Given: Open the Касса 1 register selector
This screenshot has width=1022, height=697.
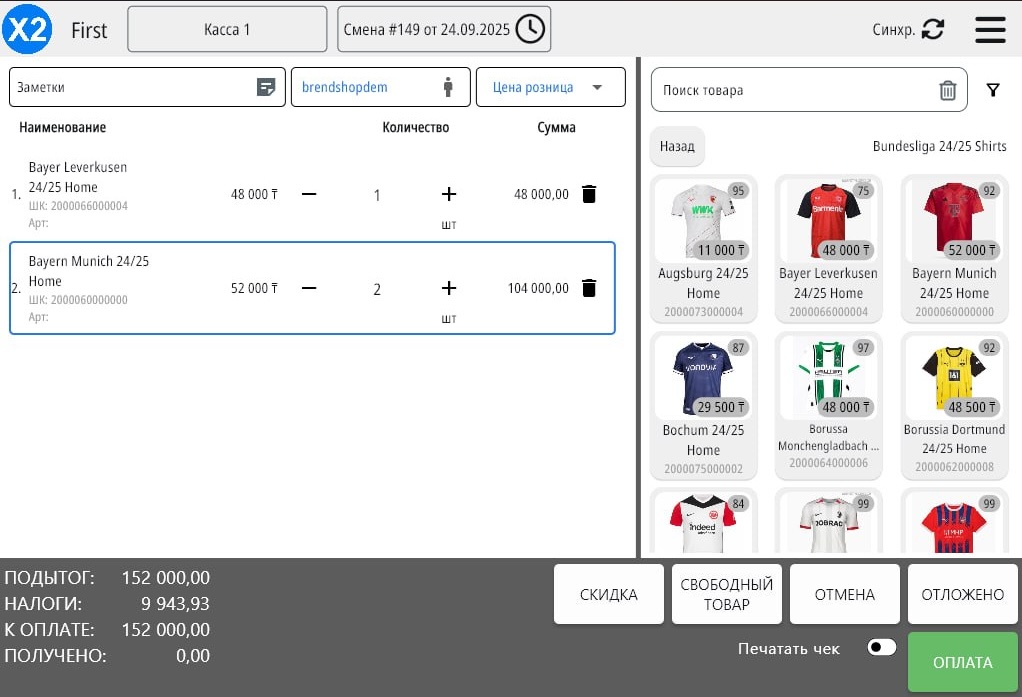Looking at the screenshot, I should tap(227, 30).
